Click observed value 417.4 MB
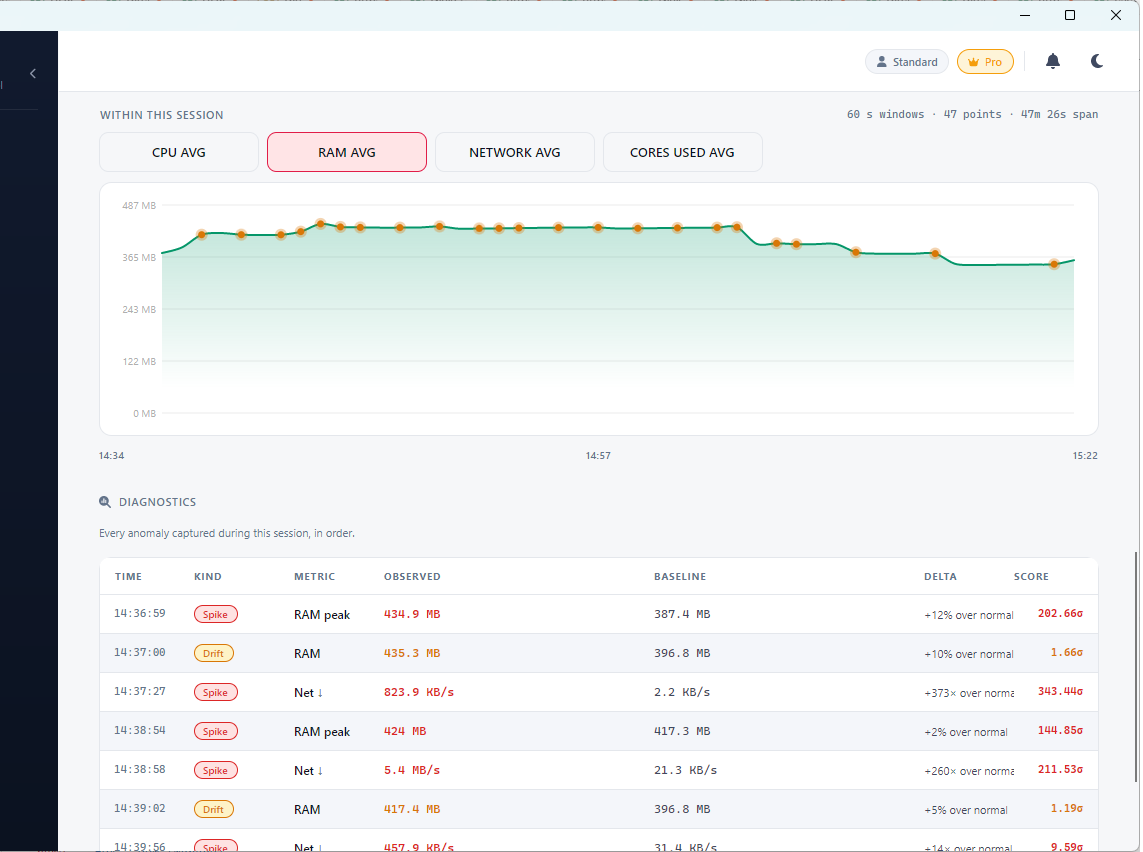 click(x=412, y=809)
